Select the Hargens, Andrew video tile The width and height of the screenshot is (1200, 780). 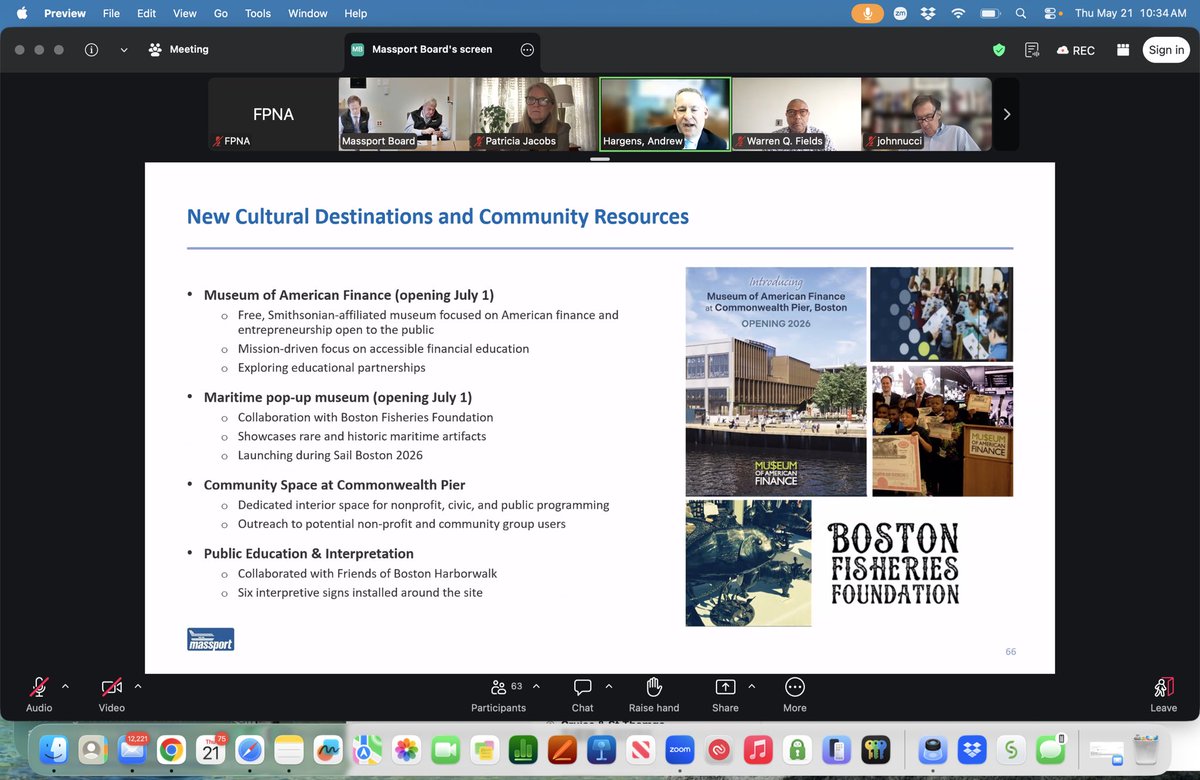(x=665, y=114)
